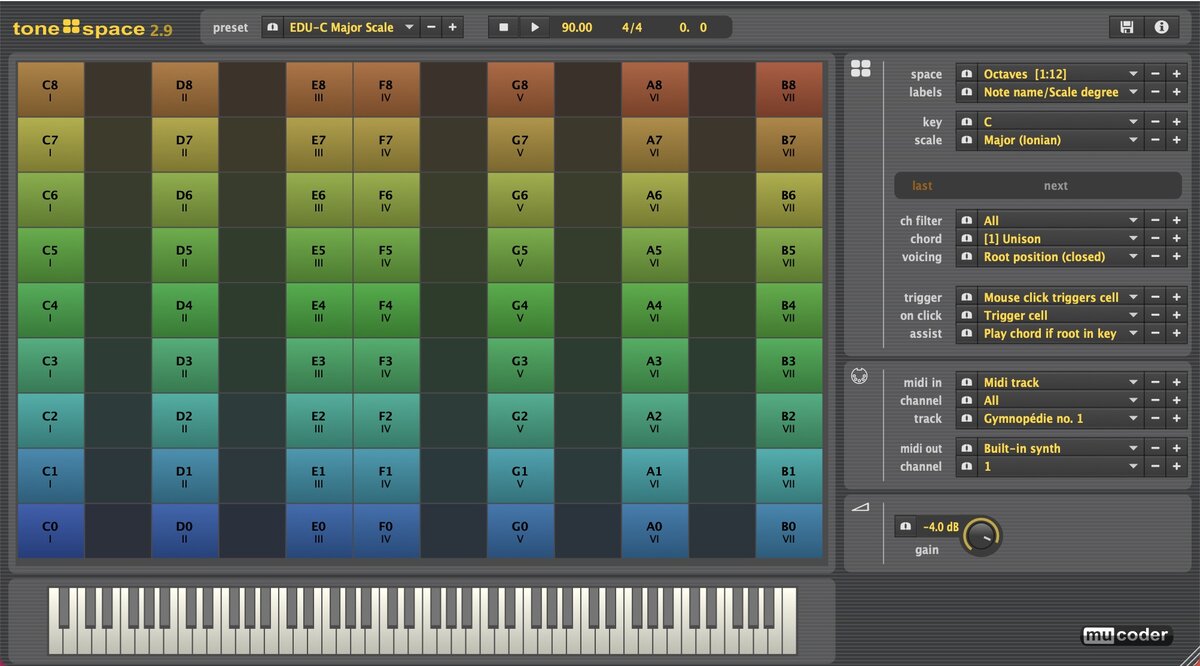
Task: Open the assist dropdown Play chord if root in key
Action: [x=1060, y=333]
